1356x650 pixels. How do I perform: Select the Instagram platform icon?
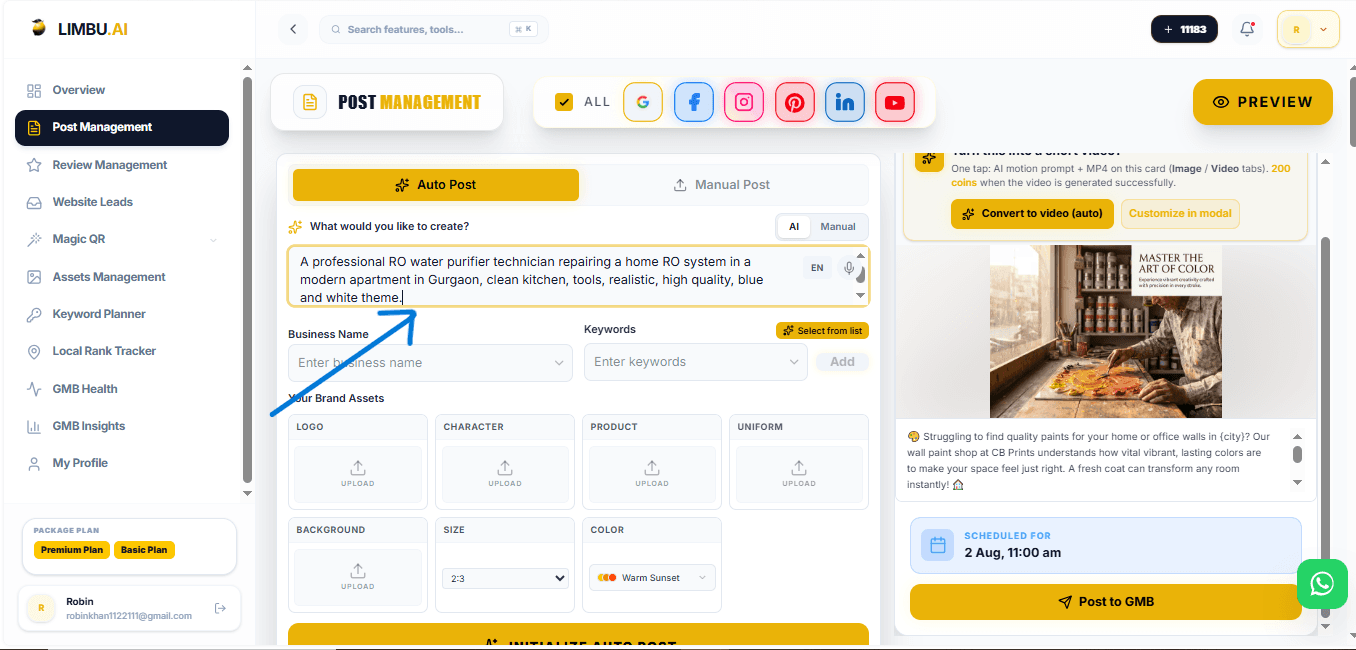point(744,102)
